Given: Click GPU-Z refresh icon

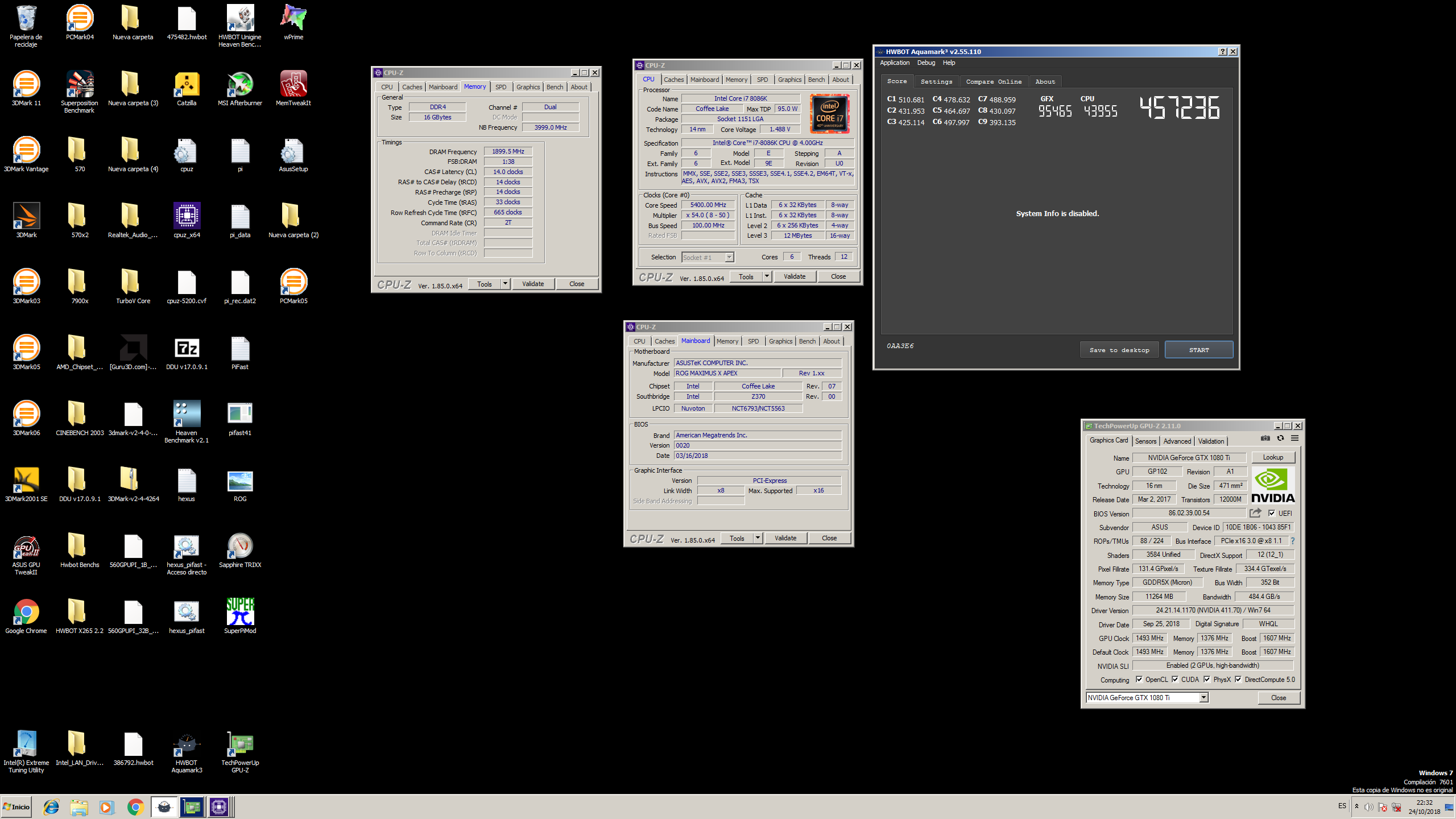Looking at the screenshot, I should 1280,438.
